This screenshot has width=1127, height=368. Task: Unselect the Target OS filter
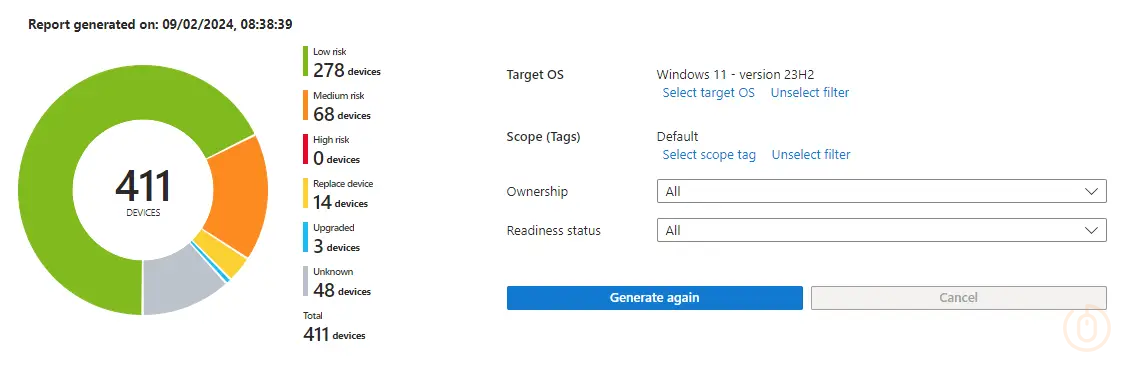(x=809, y=92)
